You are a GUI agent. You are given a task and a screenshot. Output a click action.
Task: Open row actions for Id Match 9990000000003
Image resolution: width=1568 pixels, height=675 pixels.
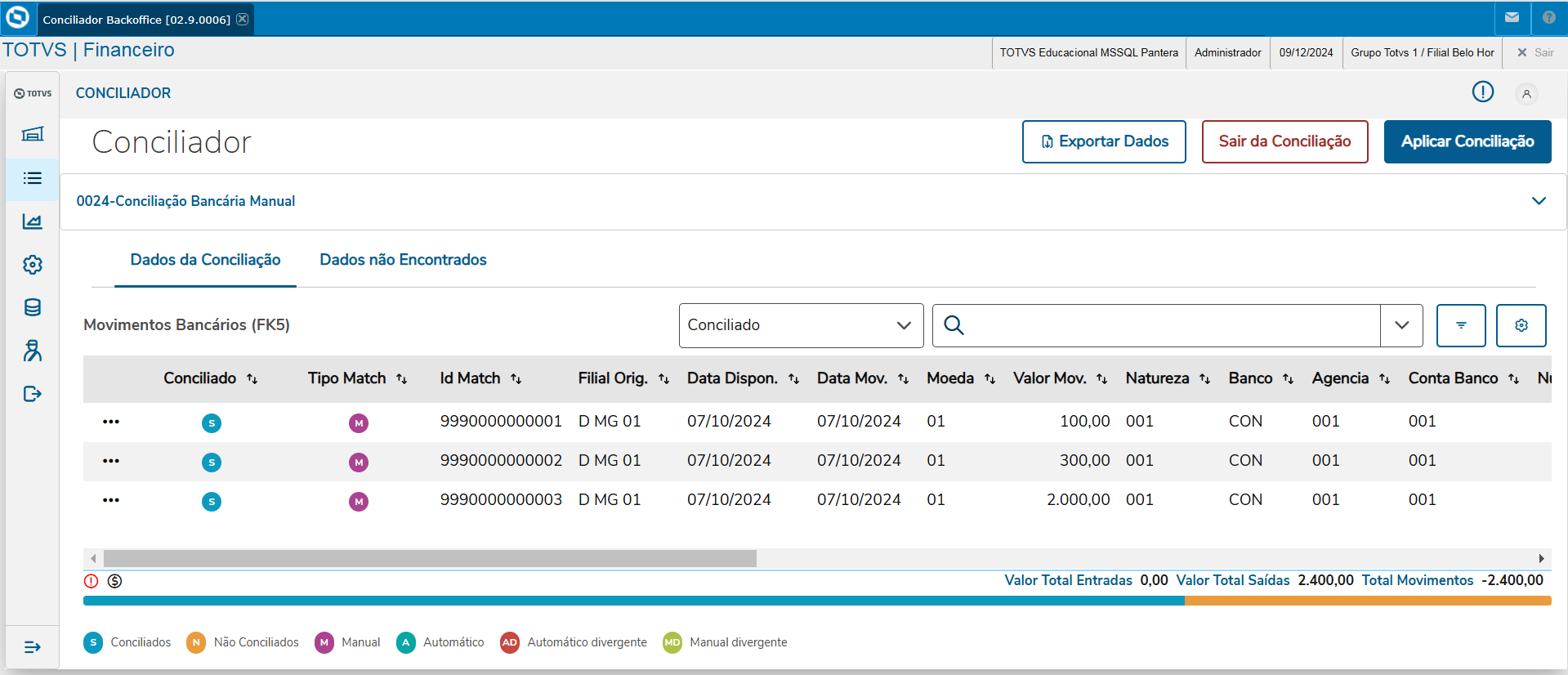click(x=111, y=500)
